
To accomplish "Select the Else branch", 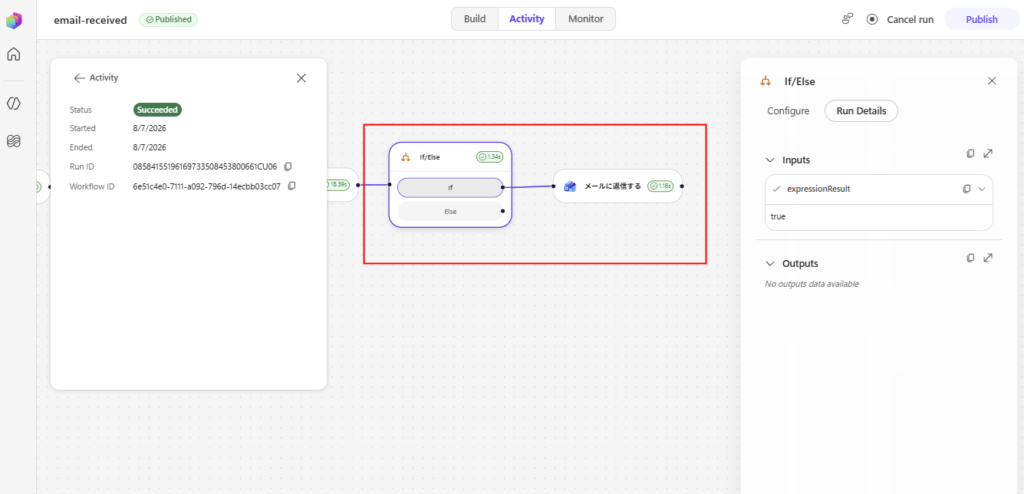I will 450,211.
